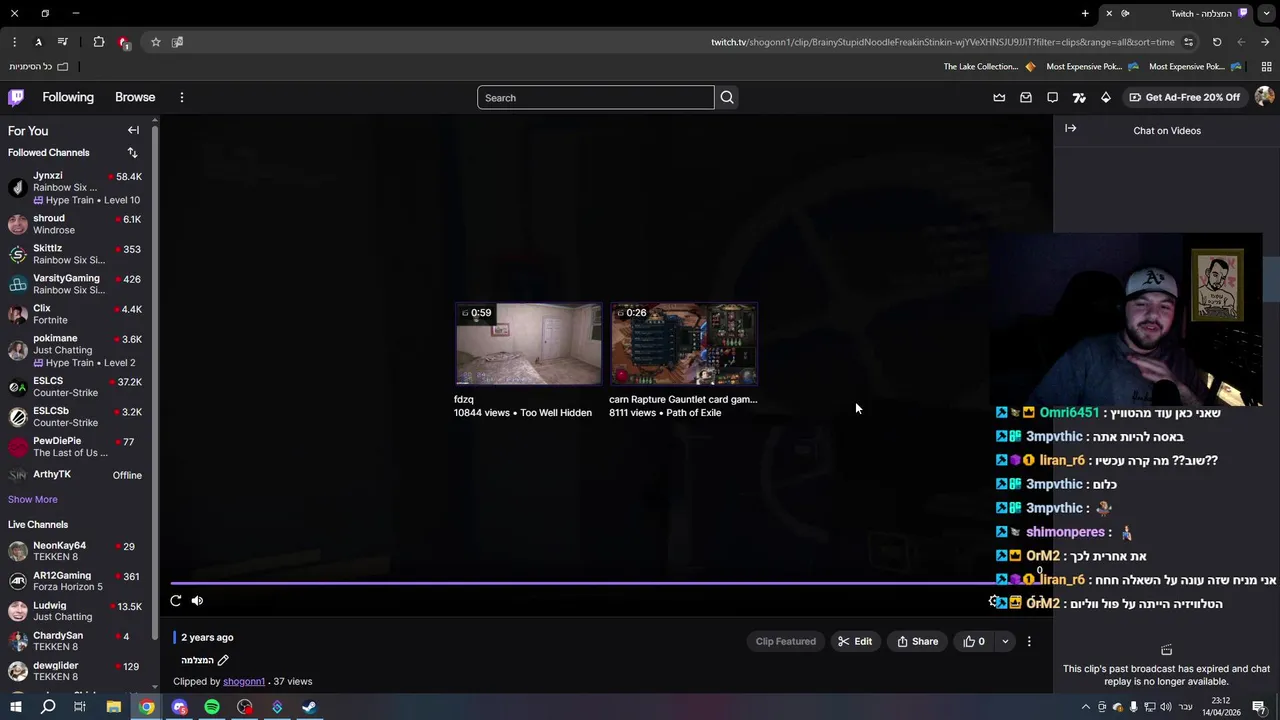Open the ESLCSb channel
Viewport: 1280px width, 720px height.
tap(75, 417)
